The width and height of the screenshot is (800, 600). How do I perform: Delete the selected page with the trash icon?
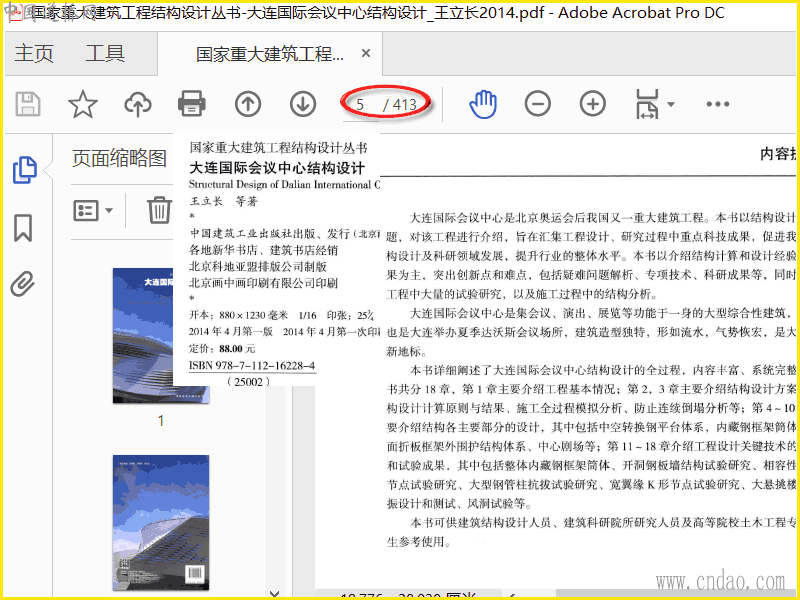(x=159, y=210)
